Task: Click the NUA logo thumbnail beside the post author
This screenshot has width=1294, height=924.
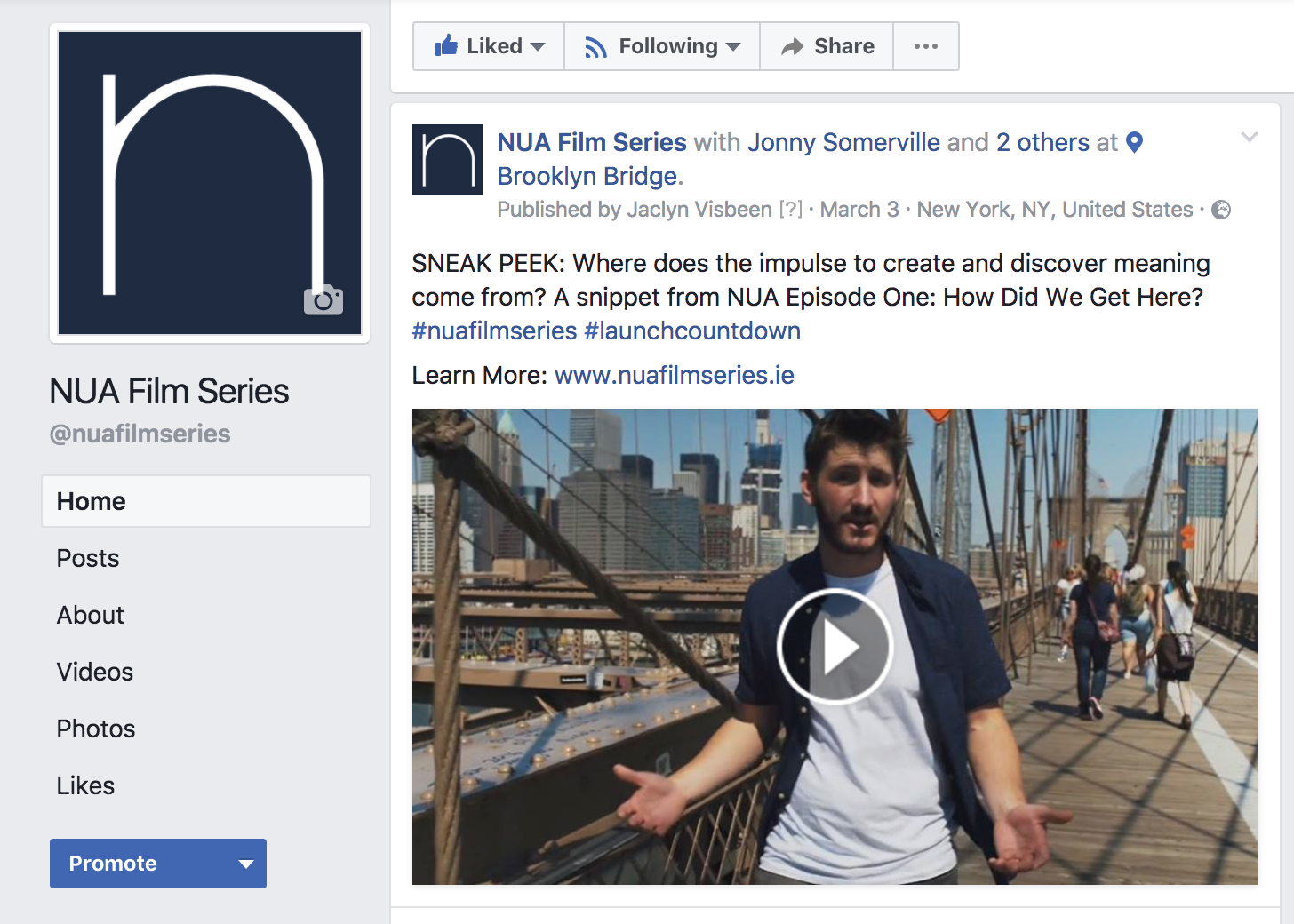Action: pyautogui.click(x=447, y=160)
